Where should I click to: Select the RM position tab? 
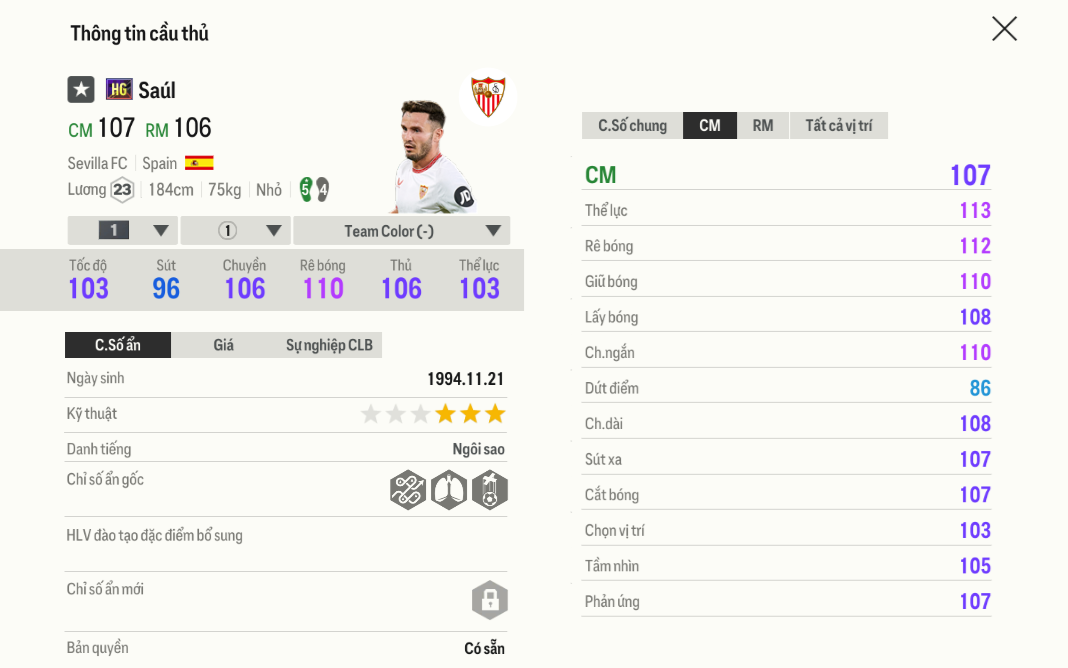pos(763,125)
